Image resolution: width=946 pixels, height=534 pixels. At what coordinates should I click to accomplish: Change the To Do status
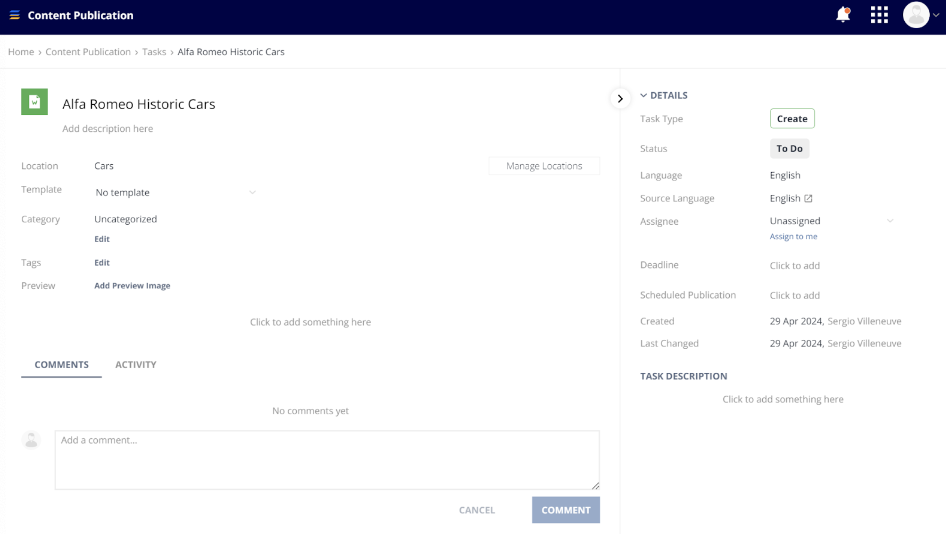pyautogui.click(x=789, y=148)
